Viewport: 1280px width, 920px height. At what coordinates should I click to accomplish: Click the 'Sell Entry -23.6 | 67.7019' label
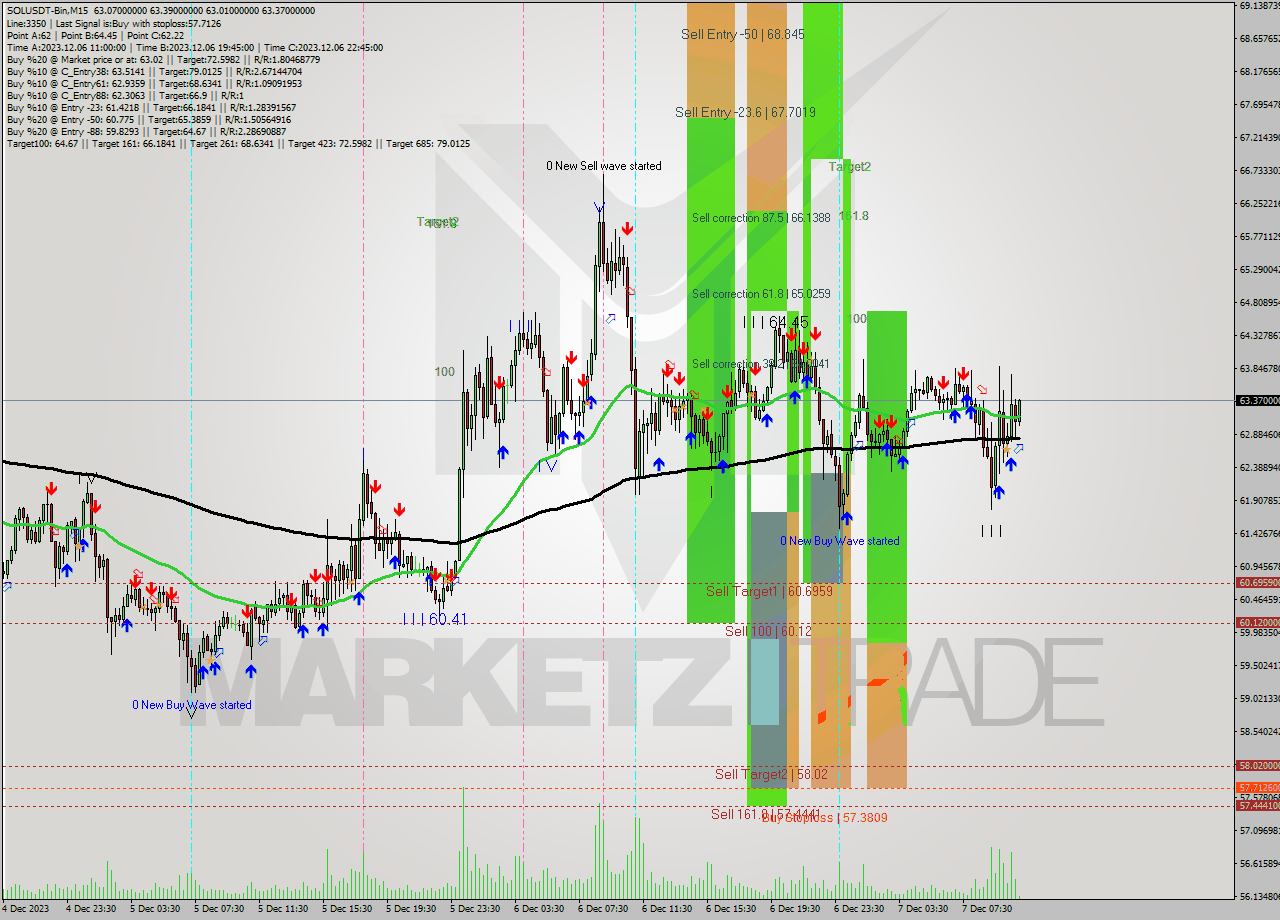click(745, 112)
